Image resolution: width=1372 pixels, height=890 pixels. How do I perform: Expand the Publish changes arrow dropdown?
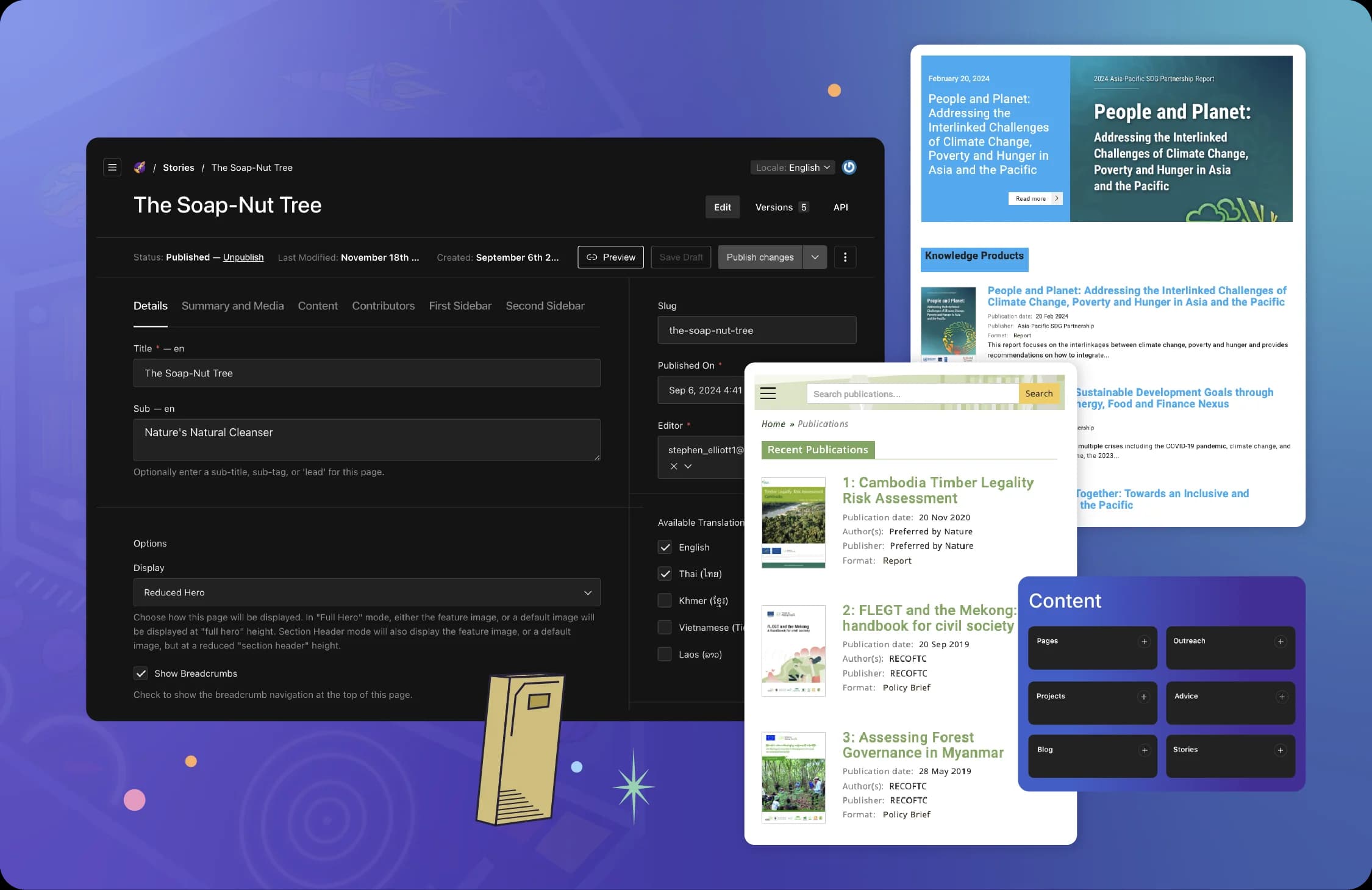coord(815,257)
